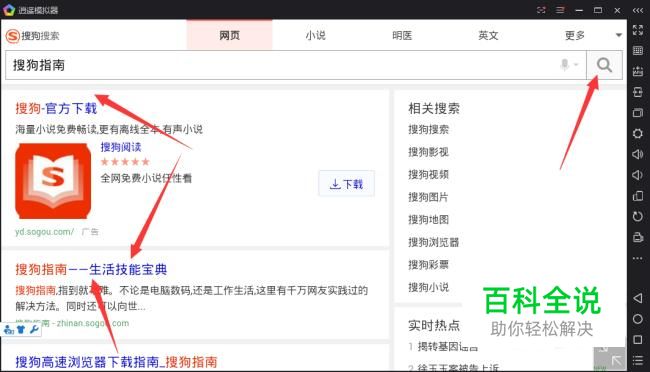
Task: Open 搜狗高速浏览器下载指南 result
Action: [116, 362]
